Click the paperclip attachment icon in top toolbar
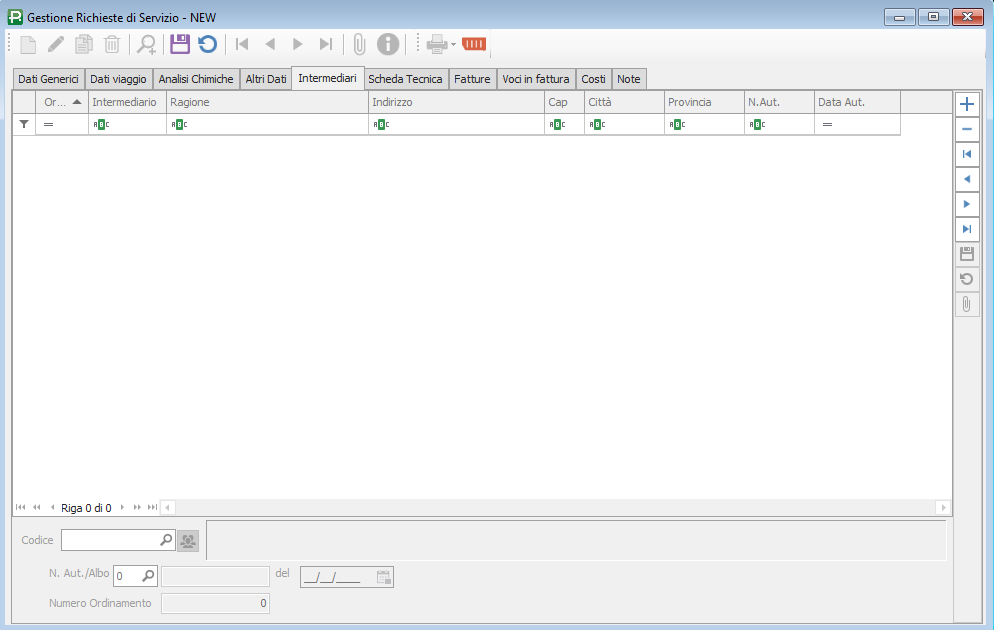The image size is (994, 630). tap(359, 44)
